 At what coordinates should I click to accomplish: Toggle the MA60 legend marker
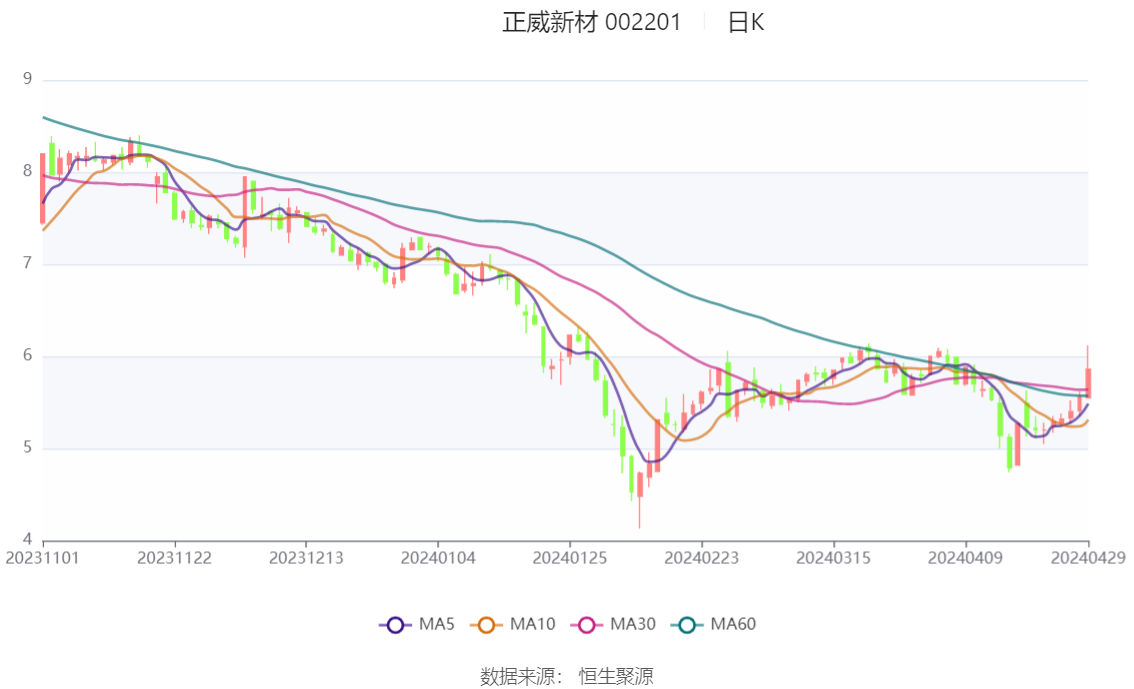(687, 625)
